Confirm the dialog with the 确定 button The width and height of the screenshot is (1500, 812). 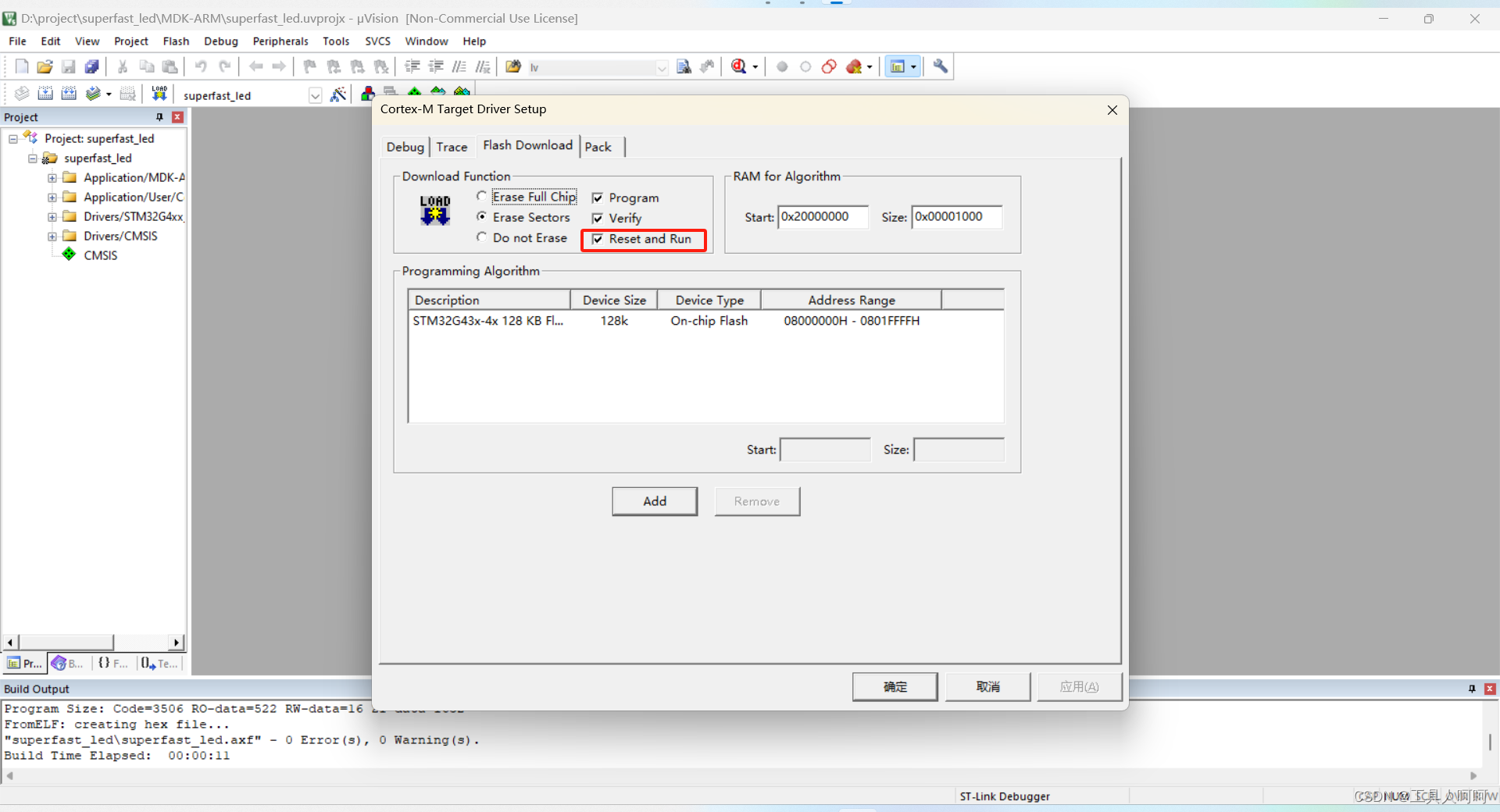point(895,686)
